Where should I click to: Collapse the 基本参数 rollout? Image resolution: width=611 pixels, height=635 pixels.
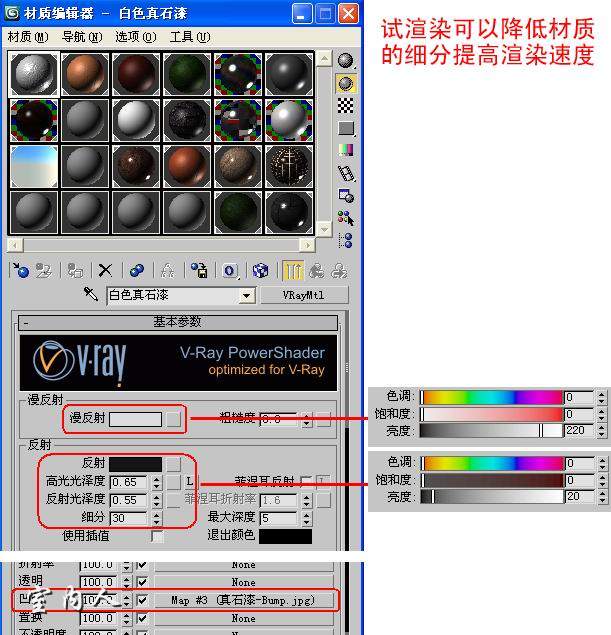tap(178, 322)
